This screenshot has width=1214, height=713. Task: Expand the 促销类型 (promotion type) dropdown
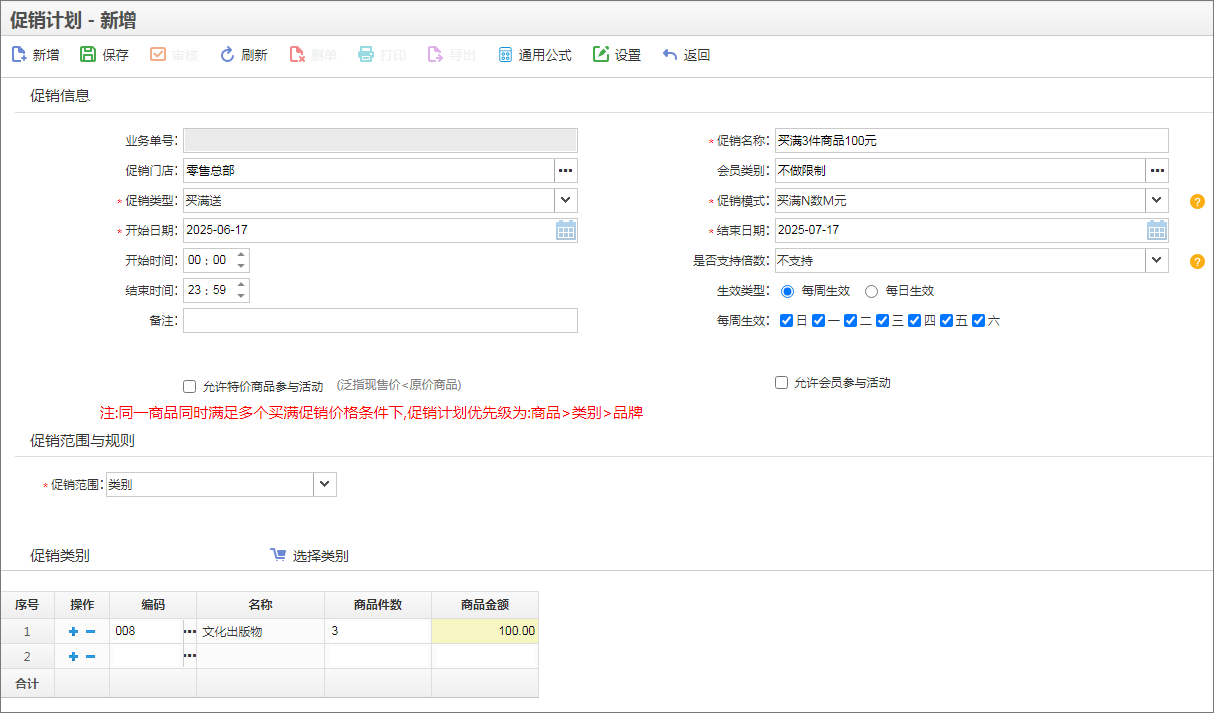point(566,201)
